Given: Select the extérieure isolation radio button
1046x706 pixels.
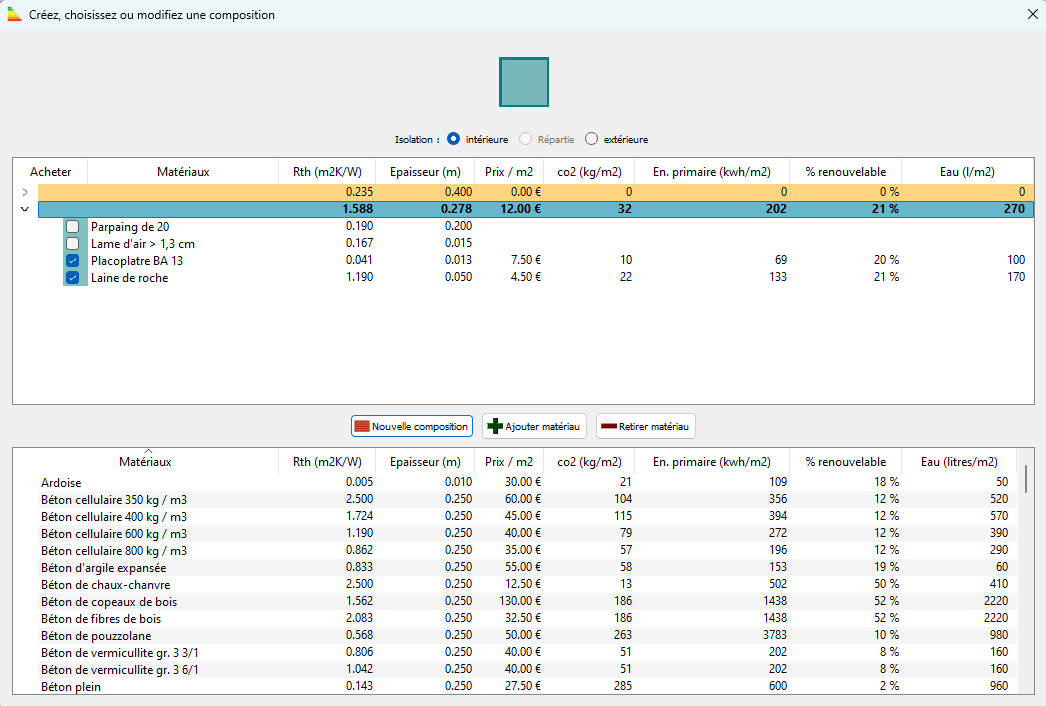Looking at the screenshot, I should tap(591, 139).
